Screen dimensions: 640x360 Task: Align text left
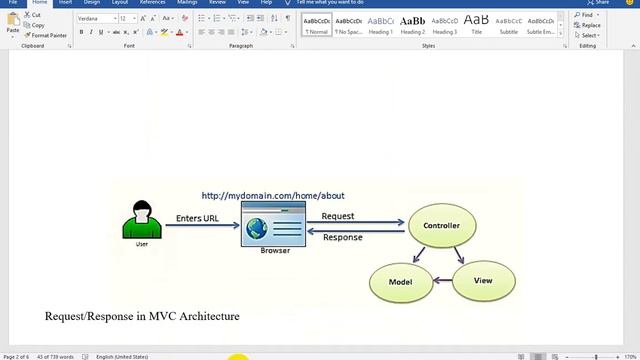[201, 32]
